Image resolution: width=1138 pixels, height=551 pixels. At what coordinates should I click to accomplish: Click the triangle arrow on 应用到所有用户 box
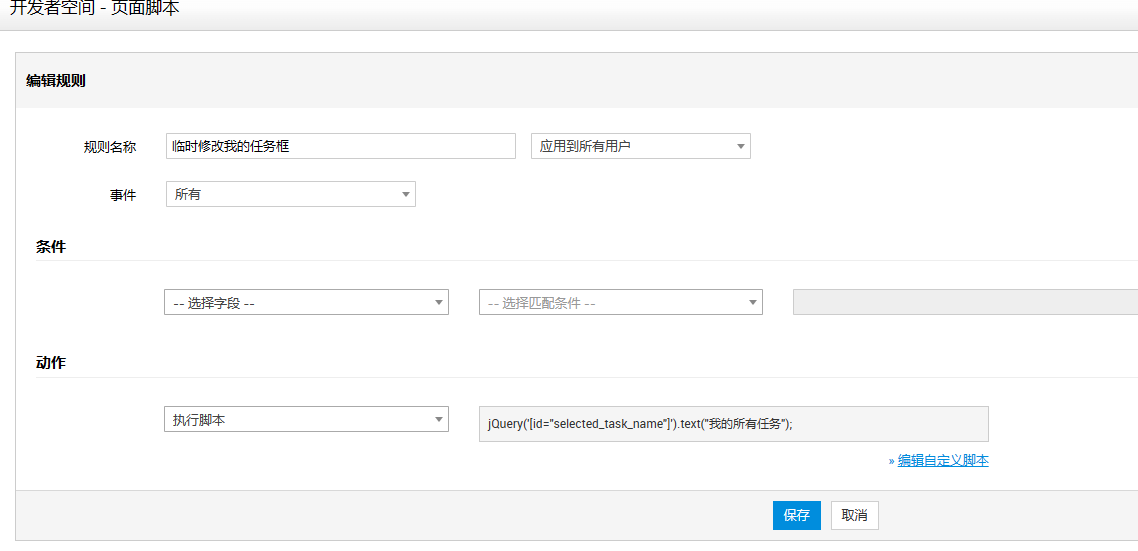point(740,146)
